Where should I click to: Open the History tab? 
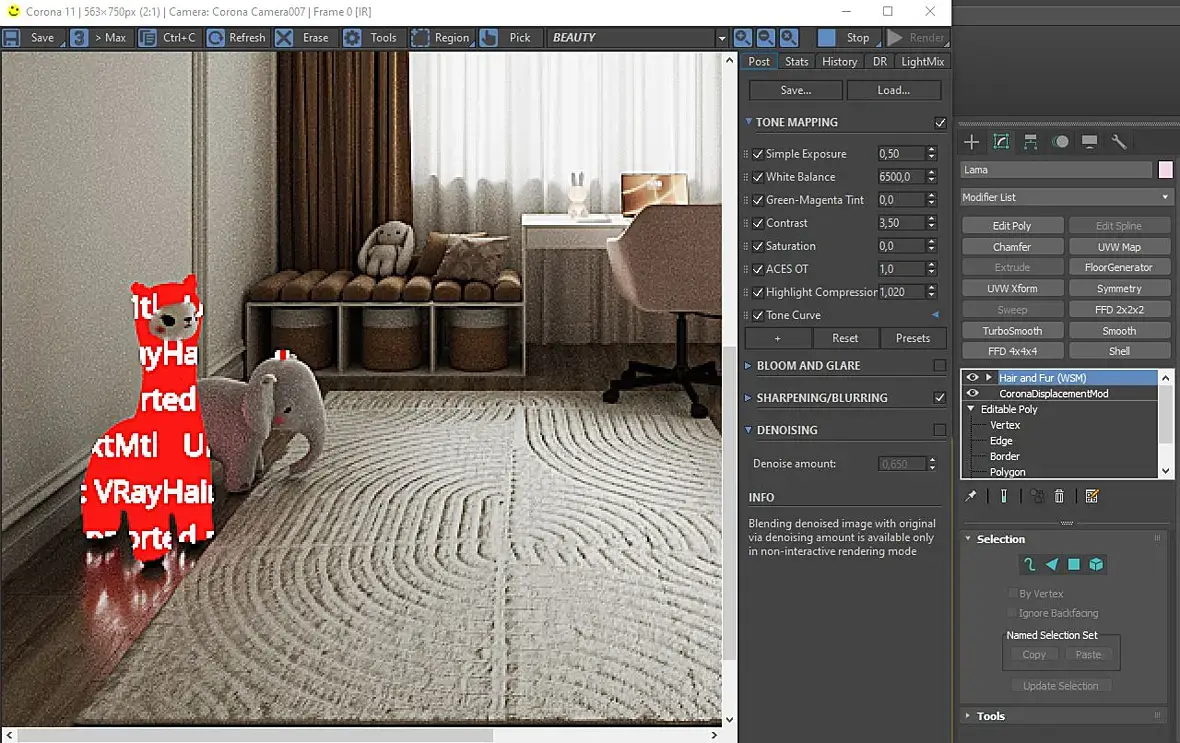(x=839, y=62)
